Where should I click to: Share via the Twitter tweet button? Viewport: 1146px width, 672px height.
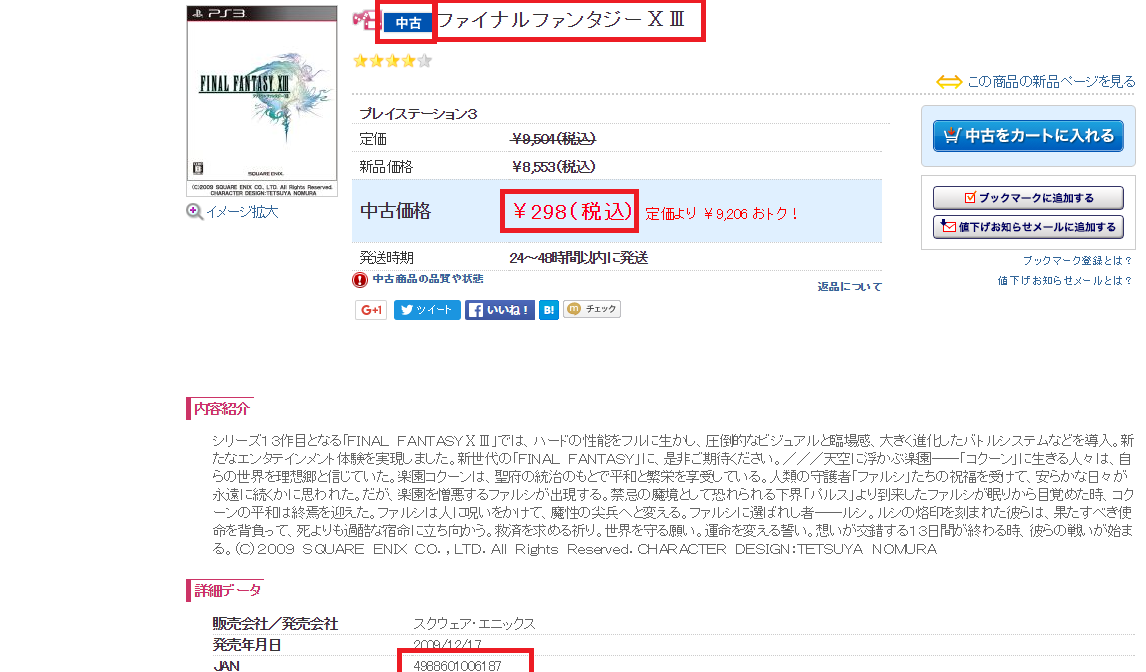[427, 310]
